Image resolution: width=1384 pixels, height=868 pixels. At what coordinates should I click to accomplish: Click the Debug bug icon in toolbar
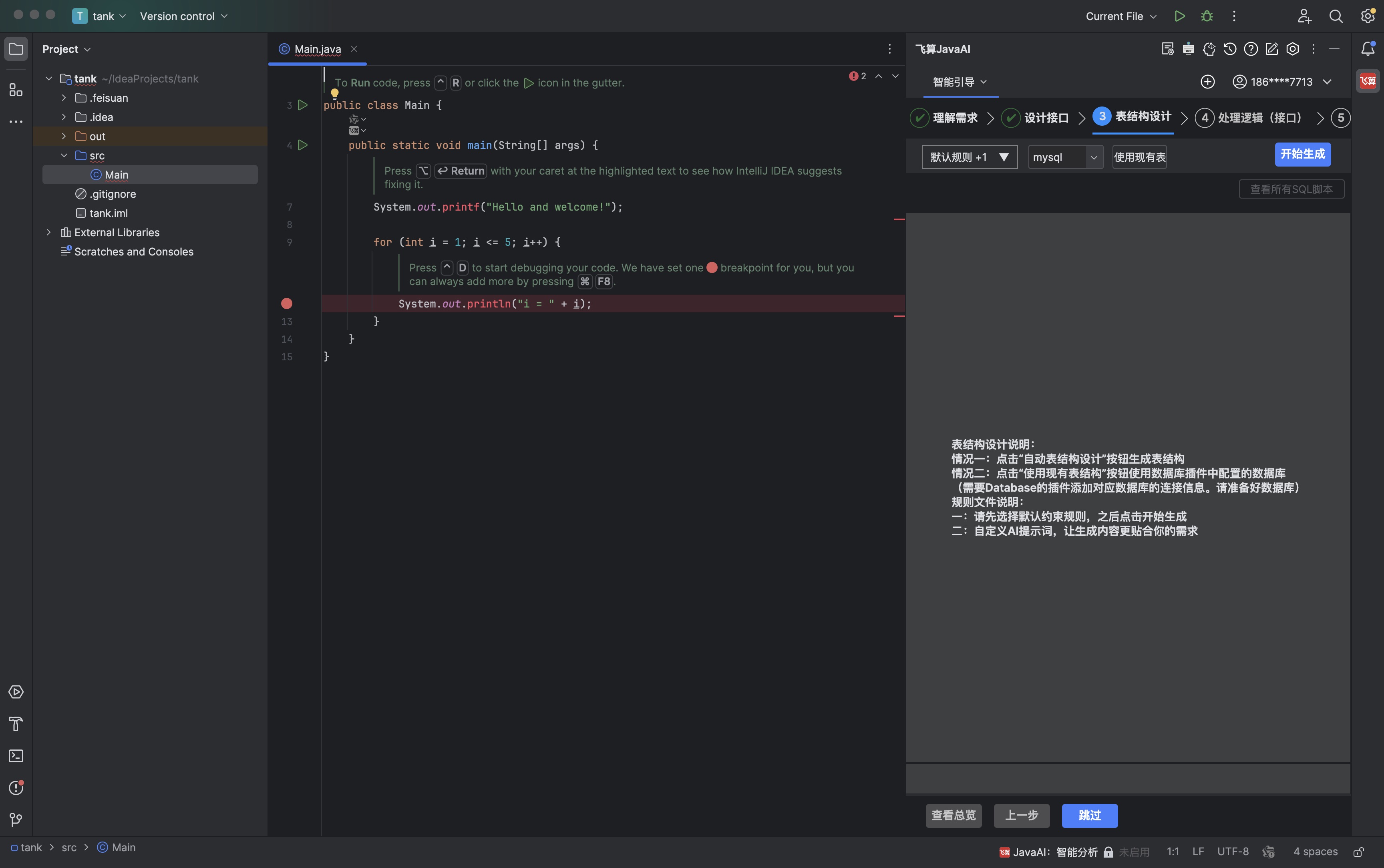[x=1207, y=16]
